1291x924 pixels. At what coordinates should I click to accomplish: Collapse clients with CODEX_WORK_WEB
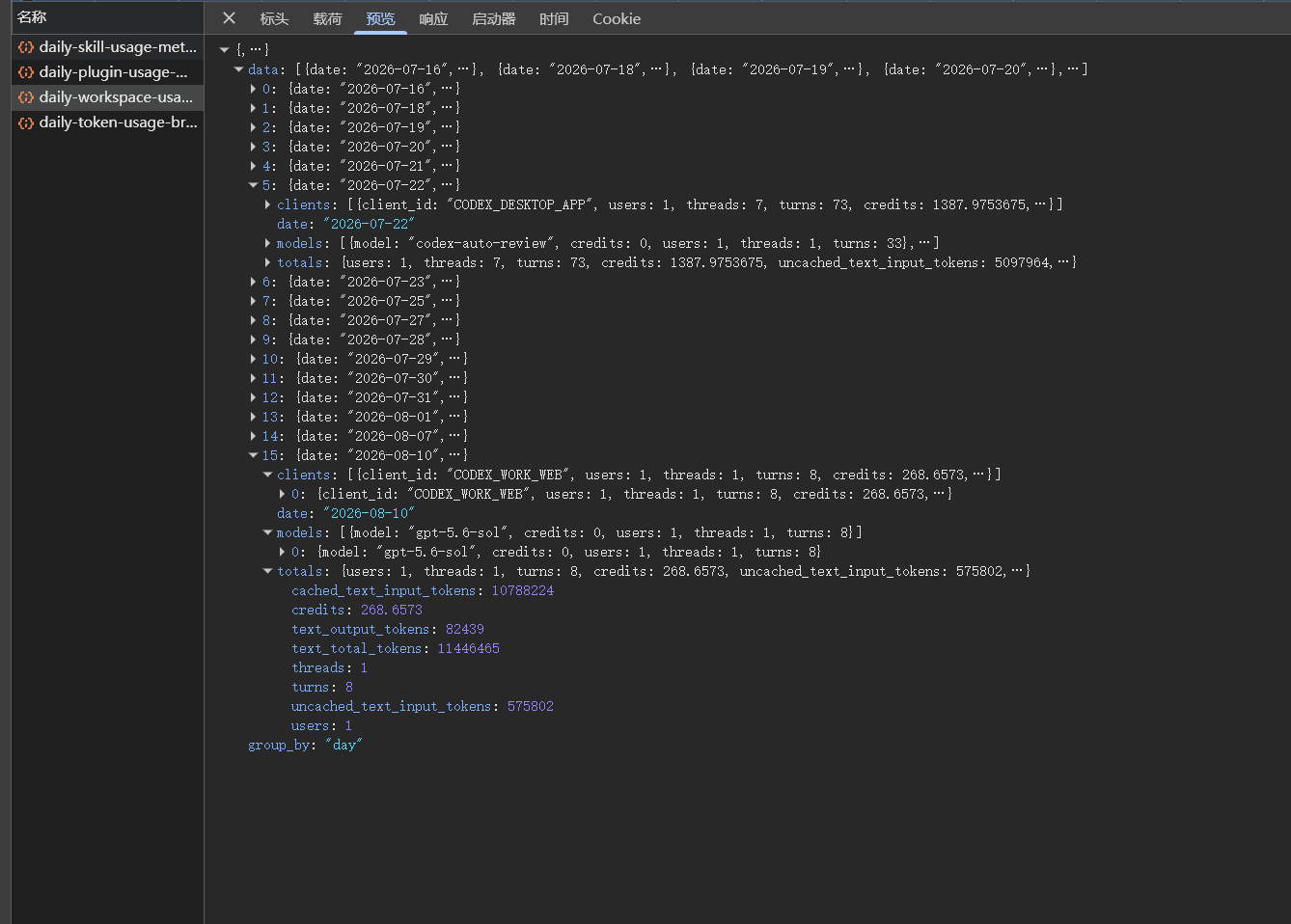coord(268,475)
